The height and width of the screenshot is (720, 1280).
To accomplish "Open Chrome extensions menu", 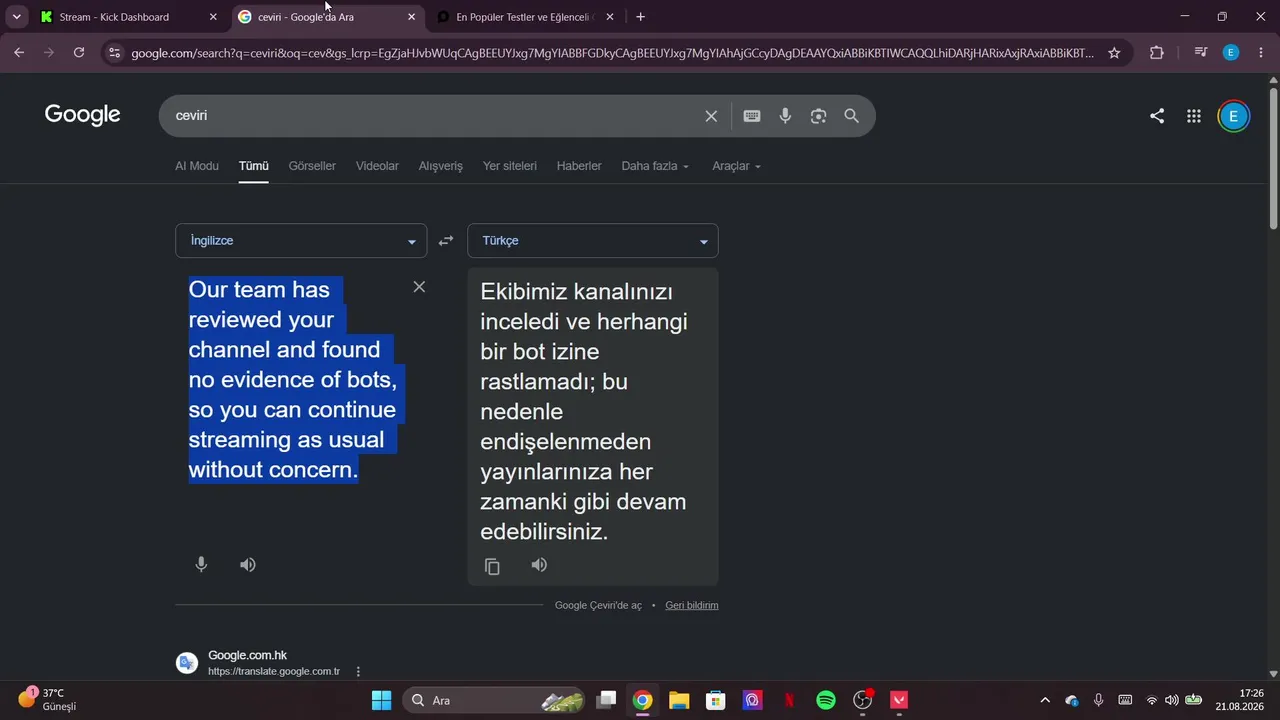I will click(x=1157, y=53).
